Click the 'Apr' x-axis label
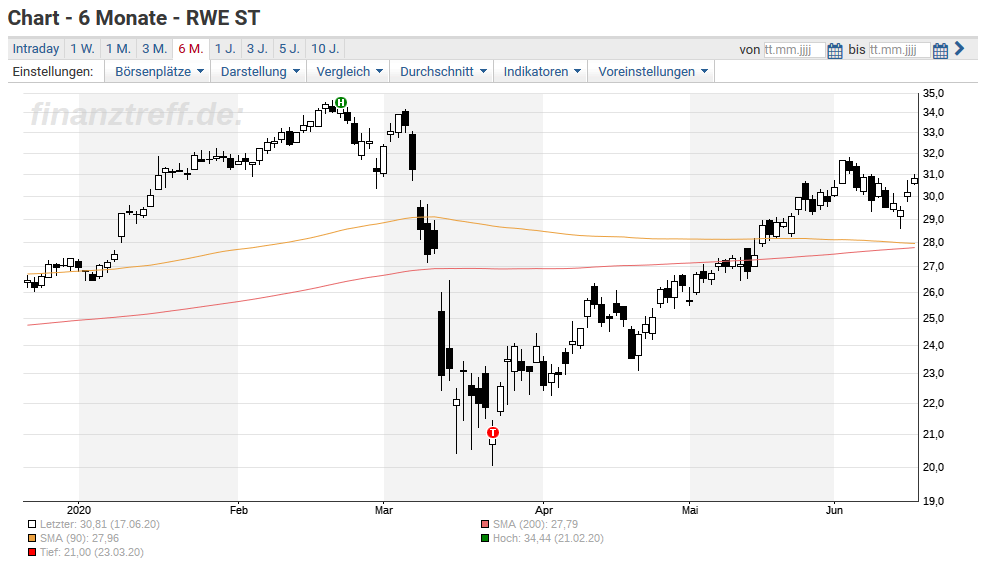 point(544,510)
